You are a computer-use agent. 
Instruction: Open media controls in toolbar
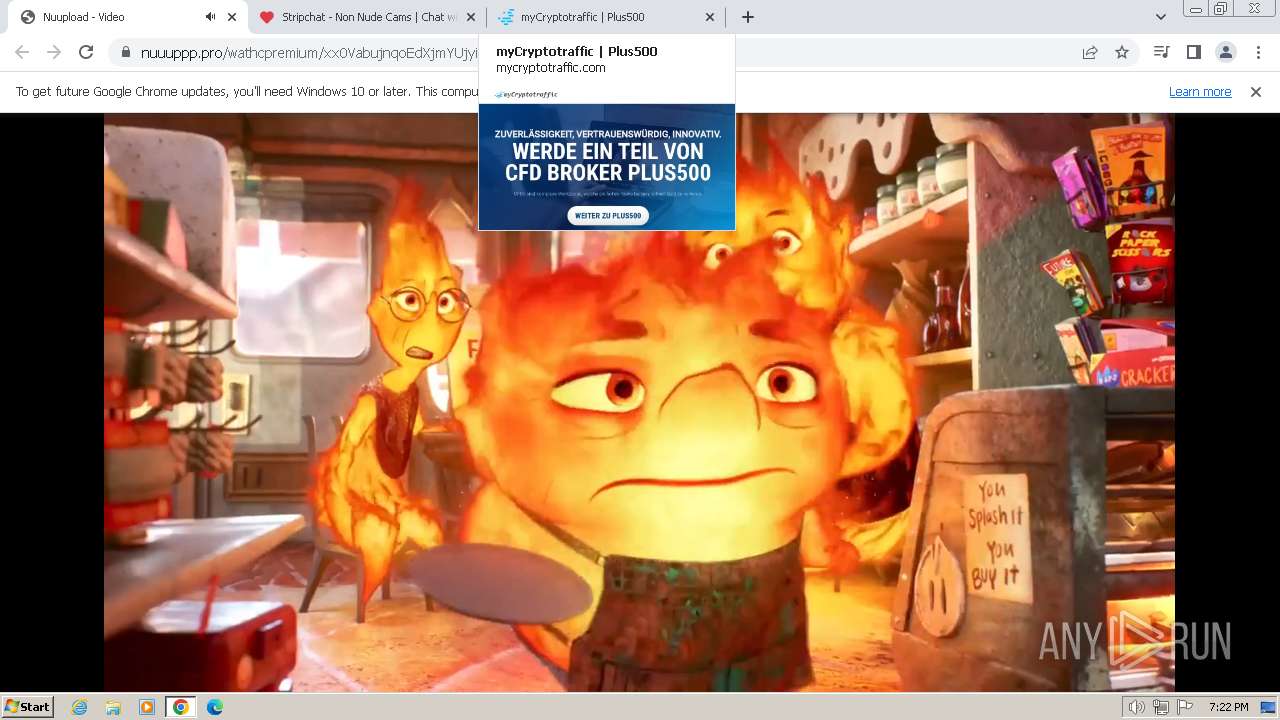pos(1161,52)
